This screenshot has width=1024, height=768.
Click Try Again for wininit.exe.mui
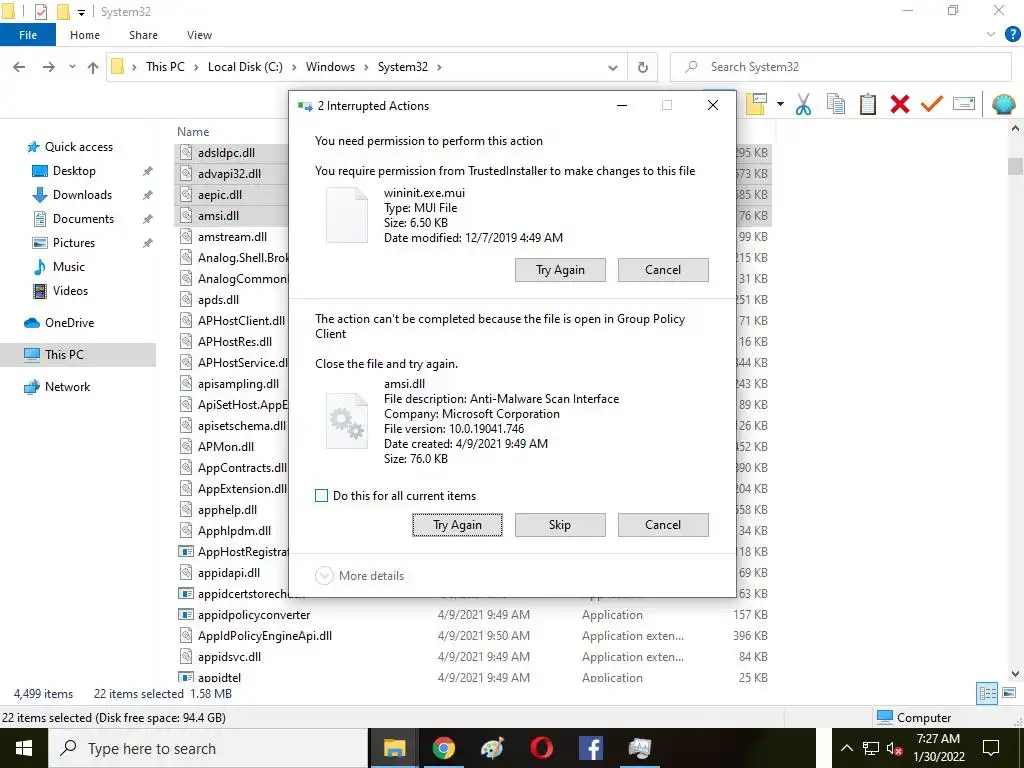[x=560, y=270]
